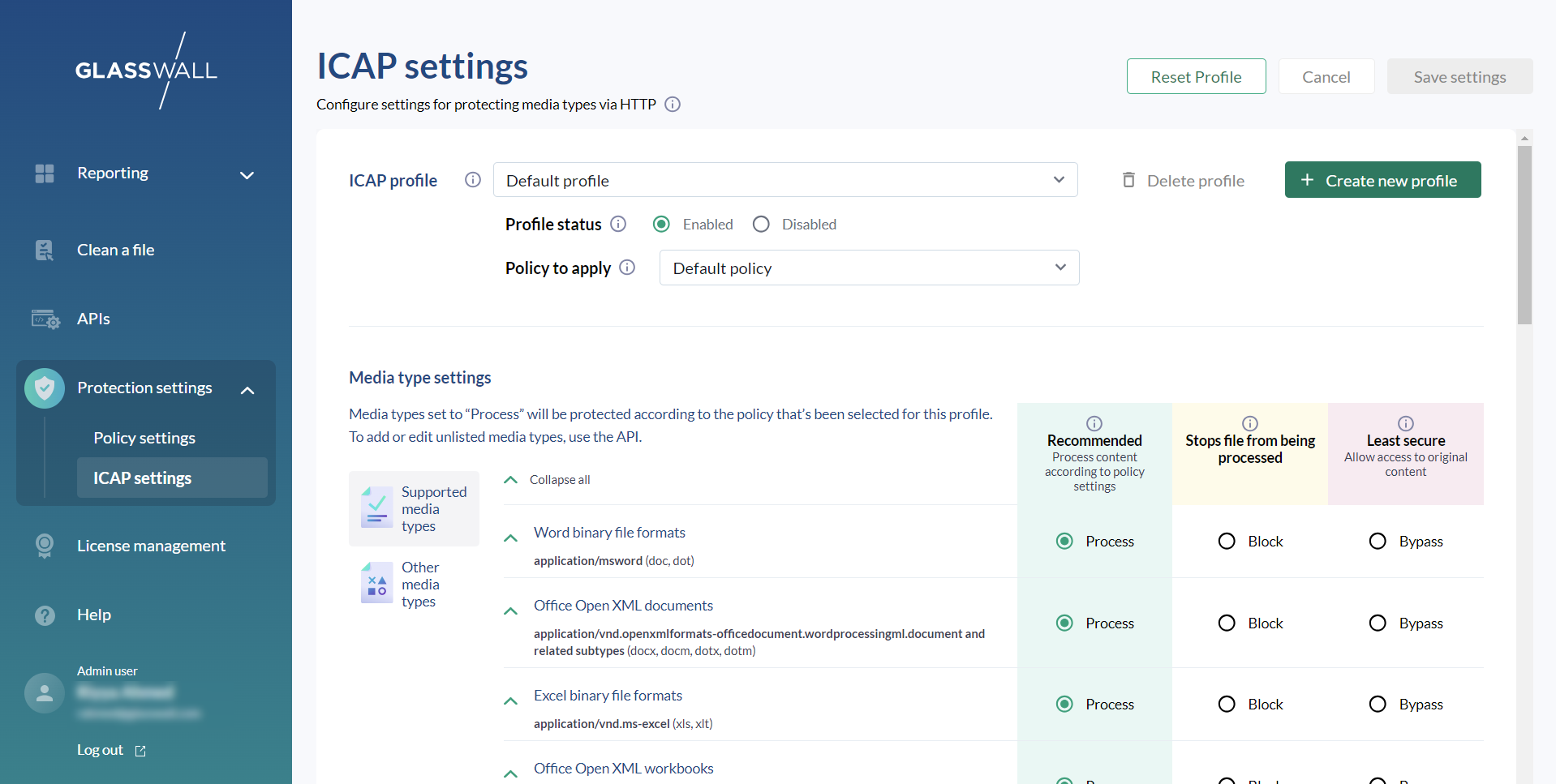
Task: Click the vertical scrollbar thumb
Action: point(1524,235)
